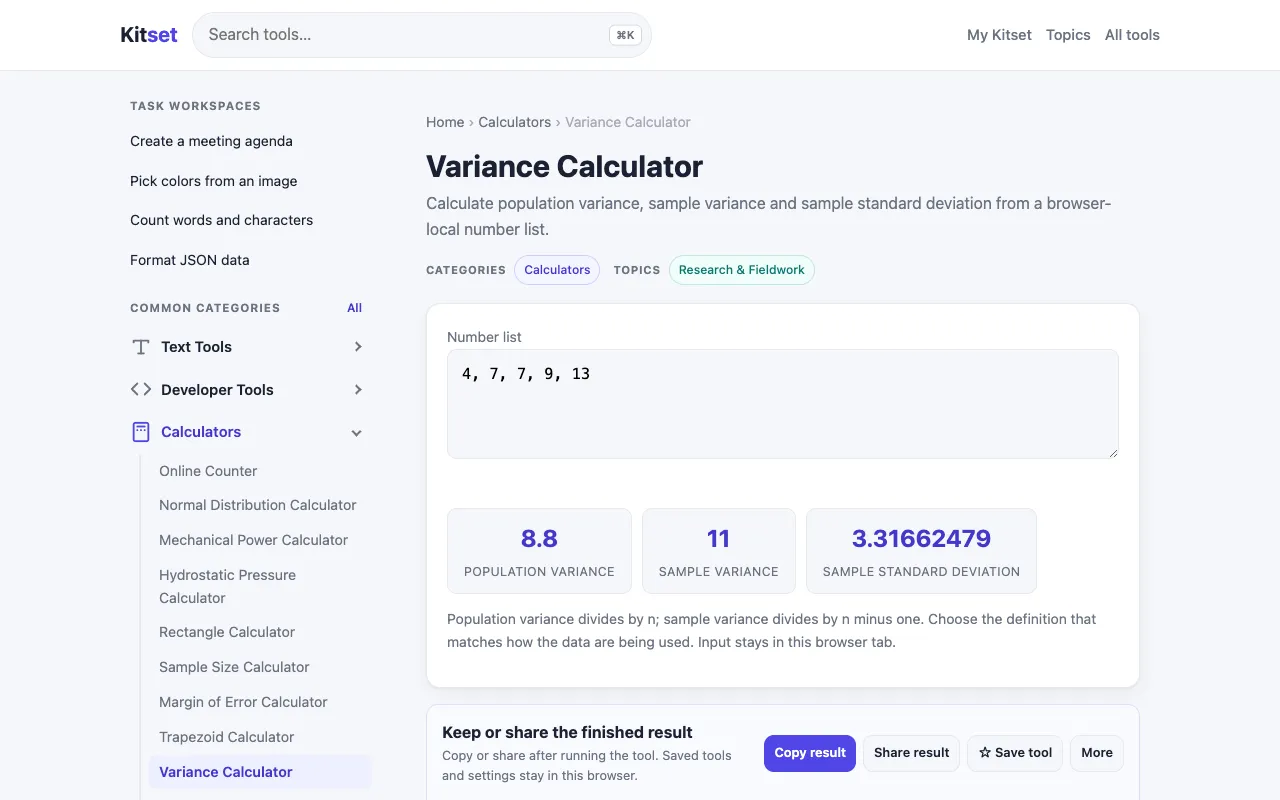Open Create a meeting agenda workspace
Viewport: 1280px width, 800px height.
point(212,141)
